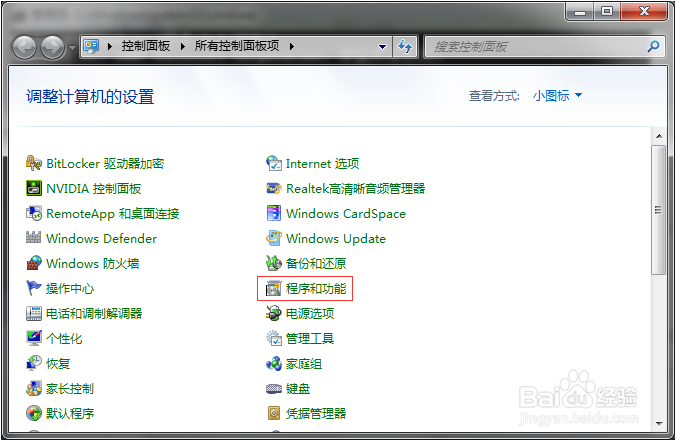Open the 家长控制 link
The width and height of the screenshot is (677, 442).
click(70, 388)
